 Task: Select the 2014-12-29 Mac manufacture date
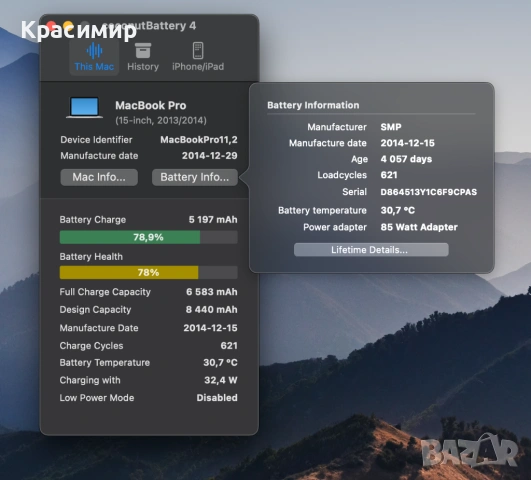point(210,156)
